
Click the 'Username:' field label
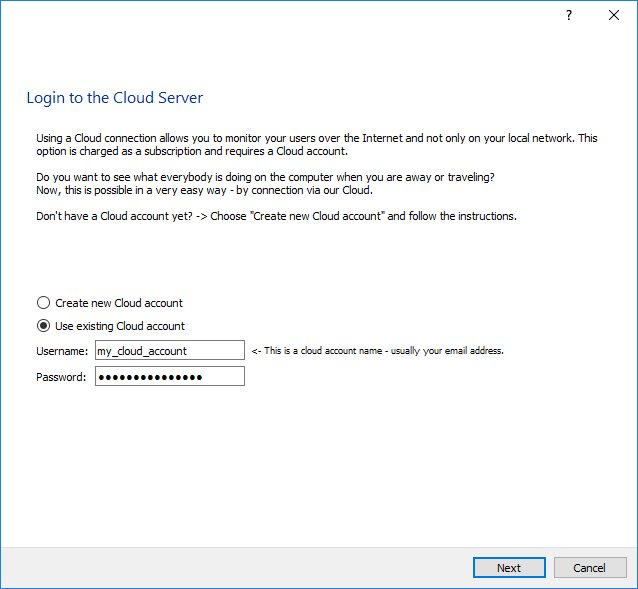pos(62,350)
